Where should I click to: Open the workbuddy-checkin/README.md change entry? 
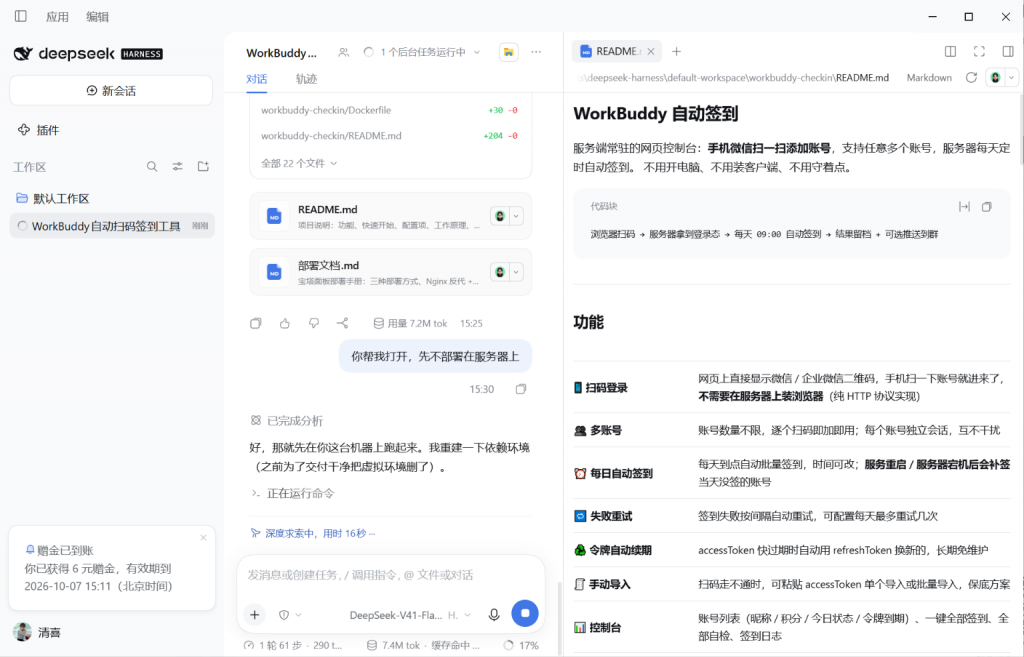(x=390, y=136)
